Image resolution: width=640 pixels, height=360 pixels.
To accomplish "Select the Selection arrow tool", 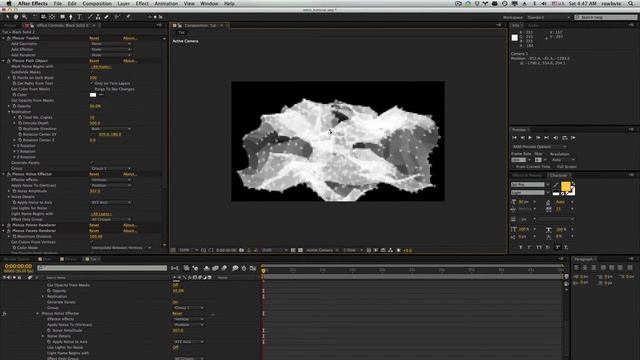I will point(7,17).
